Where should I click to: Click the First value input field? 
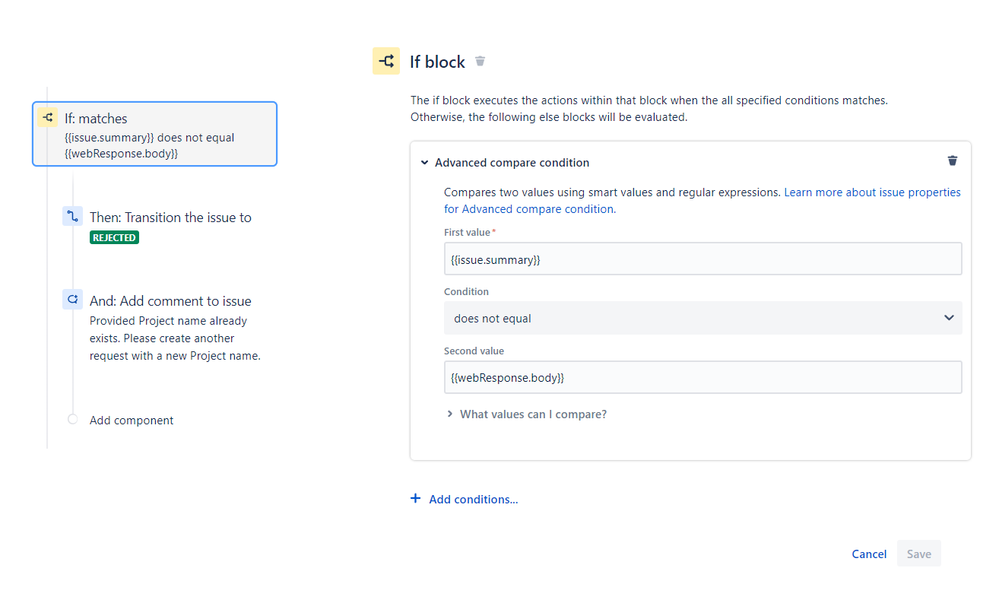[703, 259]
